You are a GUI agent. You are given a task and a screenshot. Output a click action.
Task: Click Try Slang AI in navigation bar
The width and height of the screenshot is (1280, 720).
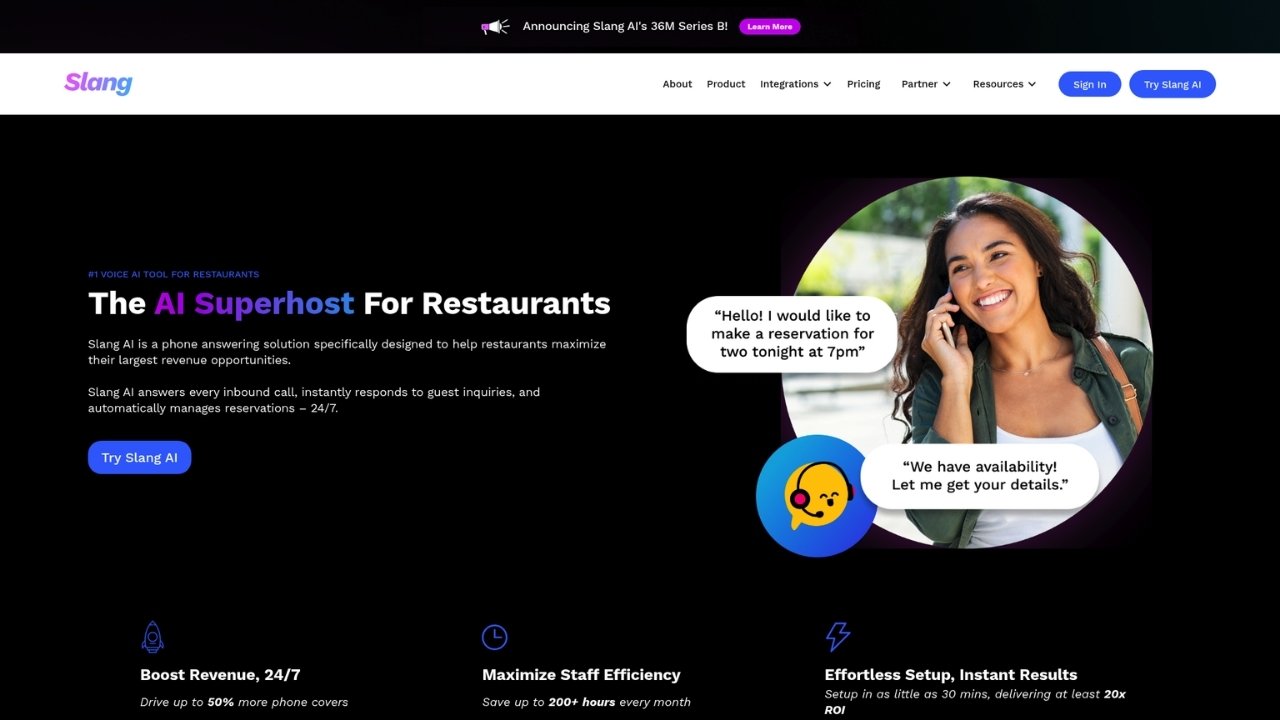click(1172, 84)
